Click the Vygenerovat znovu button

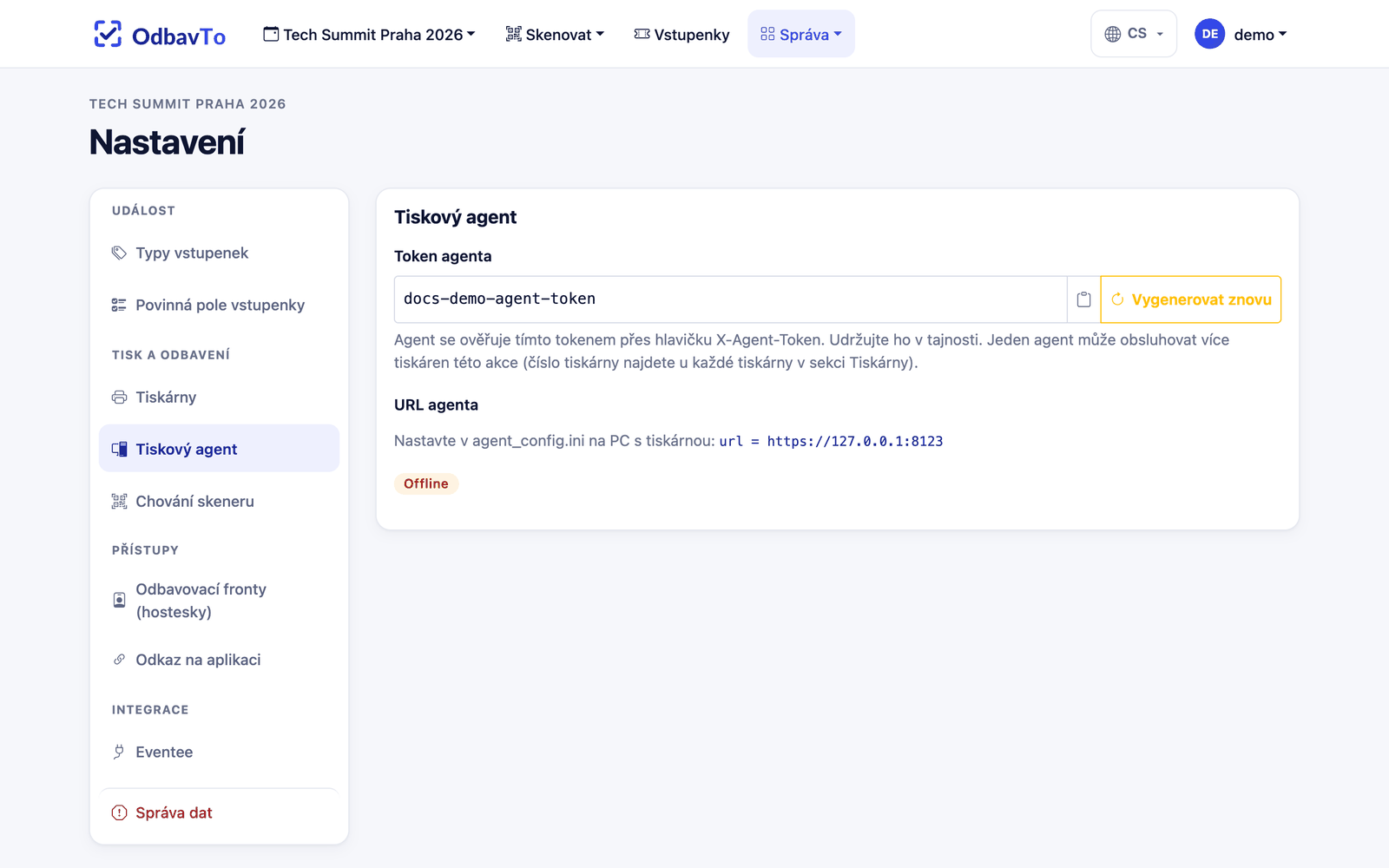pyautogui.click(x=1191, y=299)
